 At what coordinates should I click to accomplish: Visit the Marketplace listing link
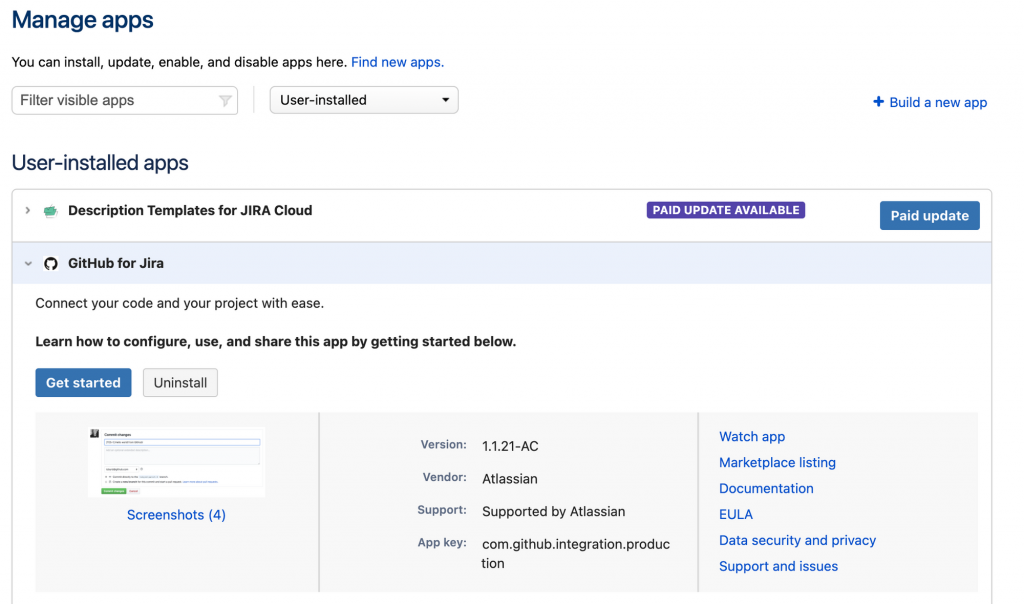point(777,463)
